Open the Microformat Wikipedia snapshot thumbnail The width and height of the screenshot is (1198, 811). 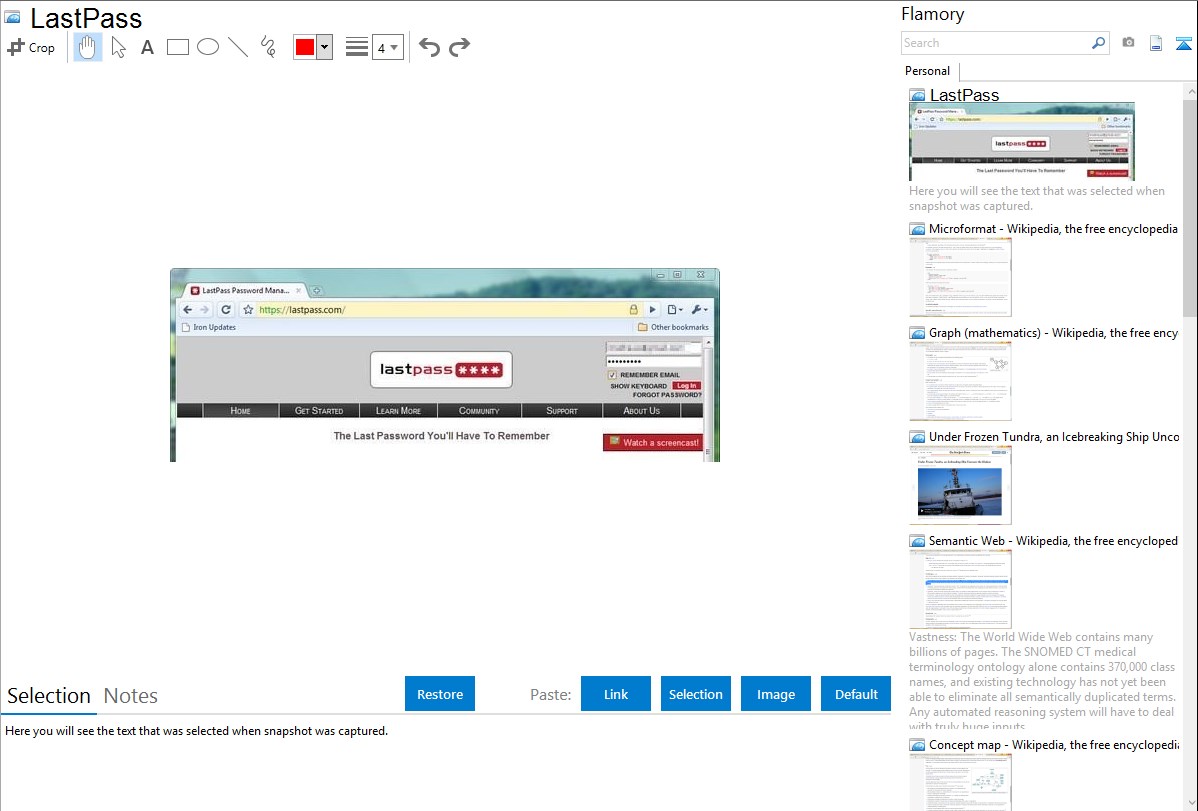pyautogui.click(x=960, y=277)
